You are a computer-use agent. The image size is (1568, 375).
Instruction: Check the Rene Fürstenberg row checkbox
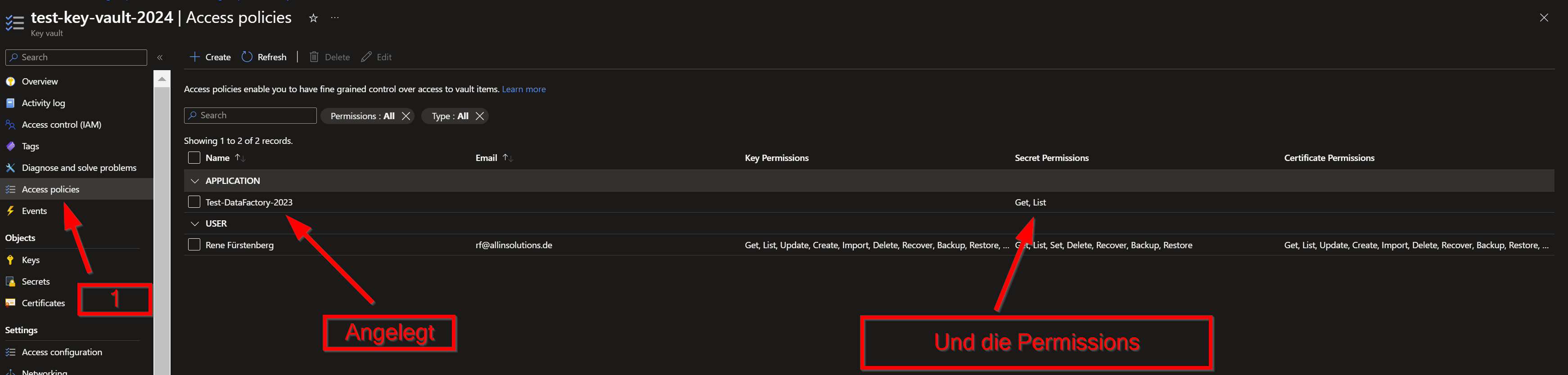194,245
